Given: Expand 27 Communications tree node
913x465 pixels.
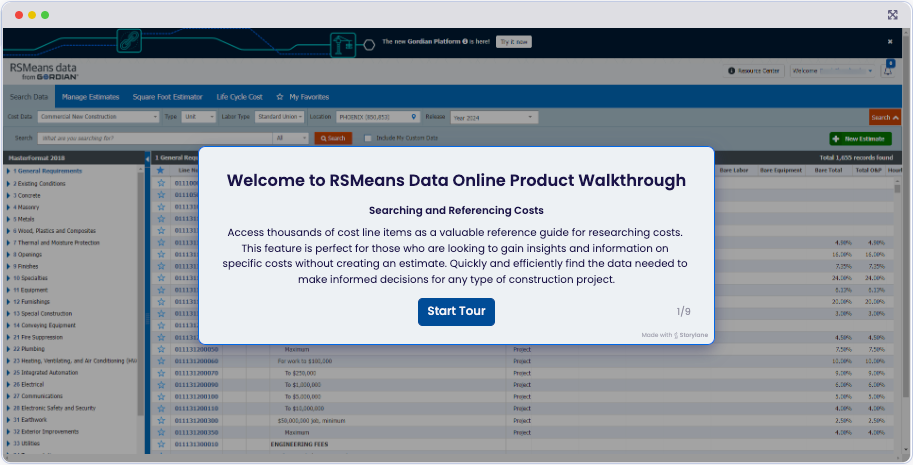Looking at the screenshot, I should coord(8,396).
